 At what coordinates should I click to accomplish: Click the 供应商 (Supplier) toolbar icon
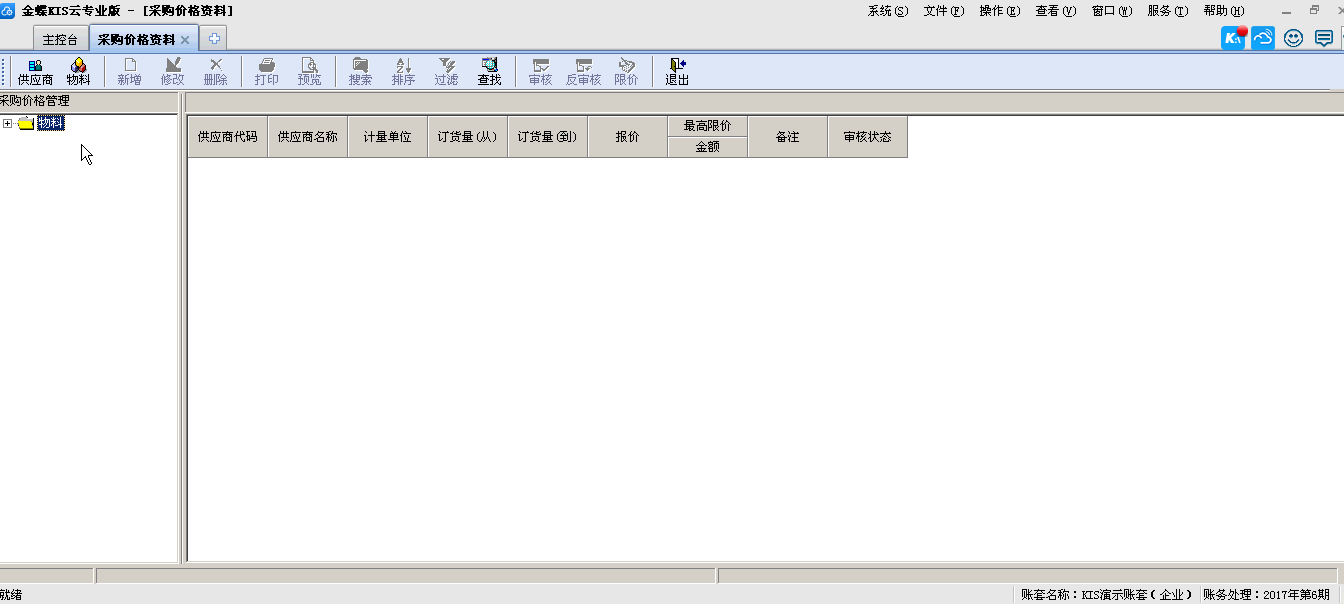coord(35,71)
